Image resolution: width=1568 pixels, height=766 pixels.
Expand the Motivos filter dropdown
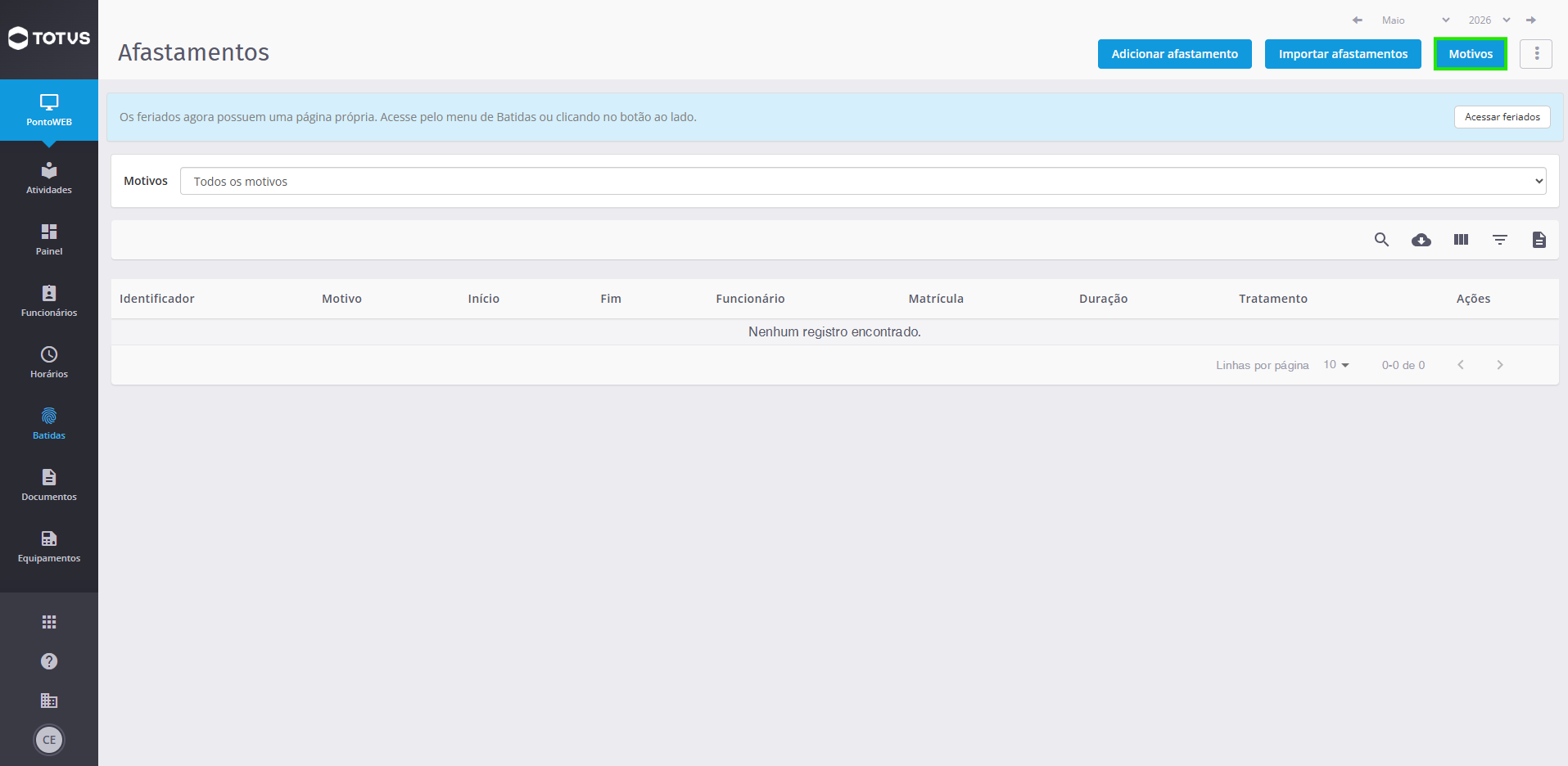click(x=863, y=181)
